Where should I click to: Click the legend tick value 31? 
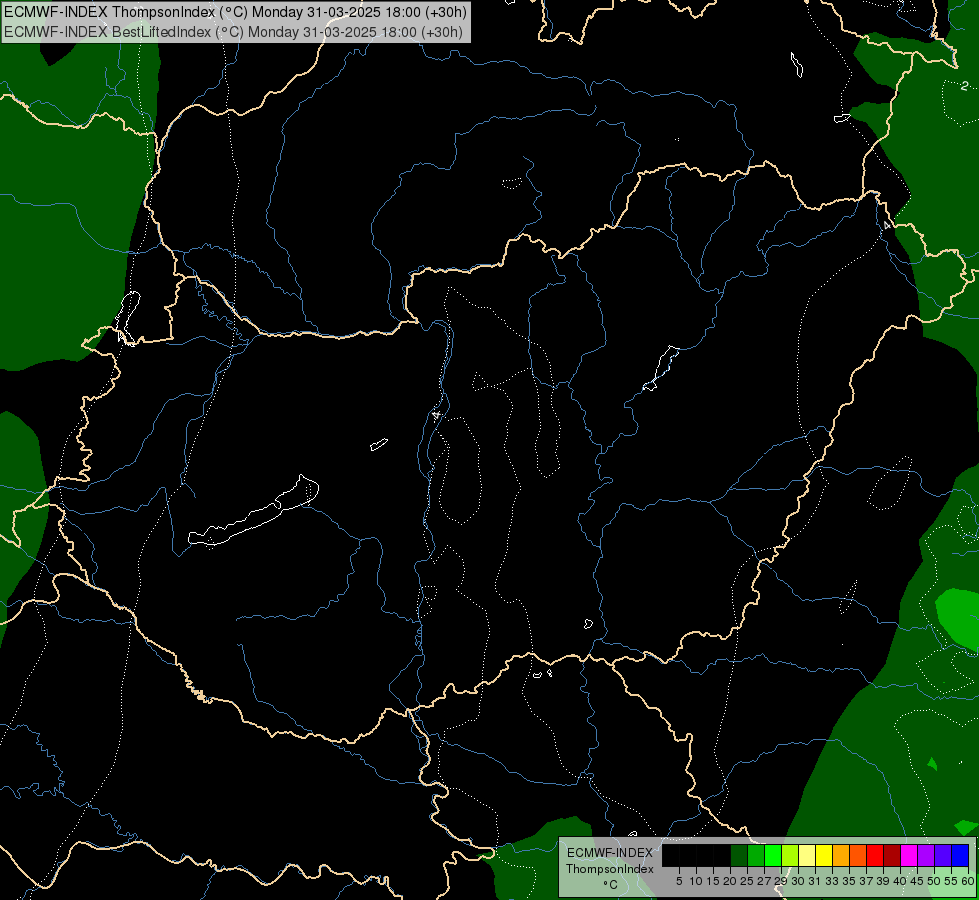point(815,881)
